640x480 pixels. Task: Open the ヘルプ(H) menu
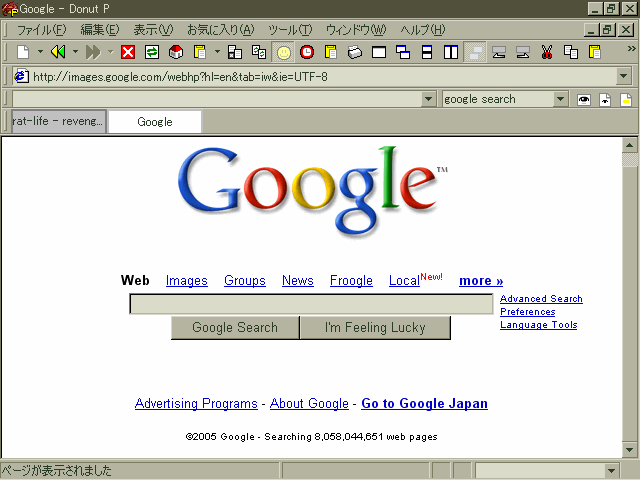pos(422,30)
